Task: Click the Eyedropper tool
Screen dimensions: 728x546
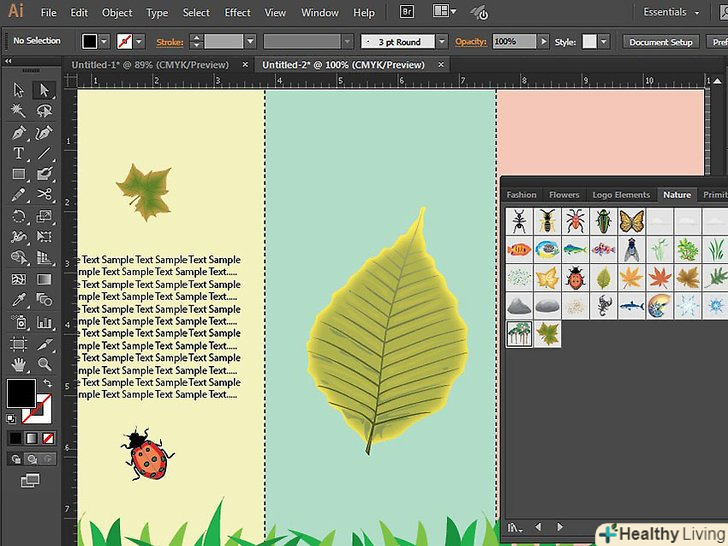Action: click(x=18, y=301)
